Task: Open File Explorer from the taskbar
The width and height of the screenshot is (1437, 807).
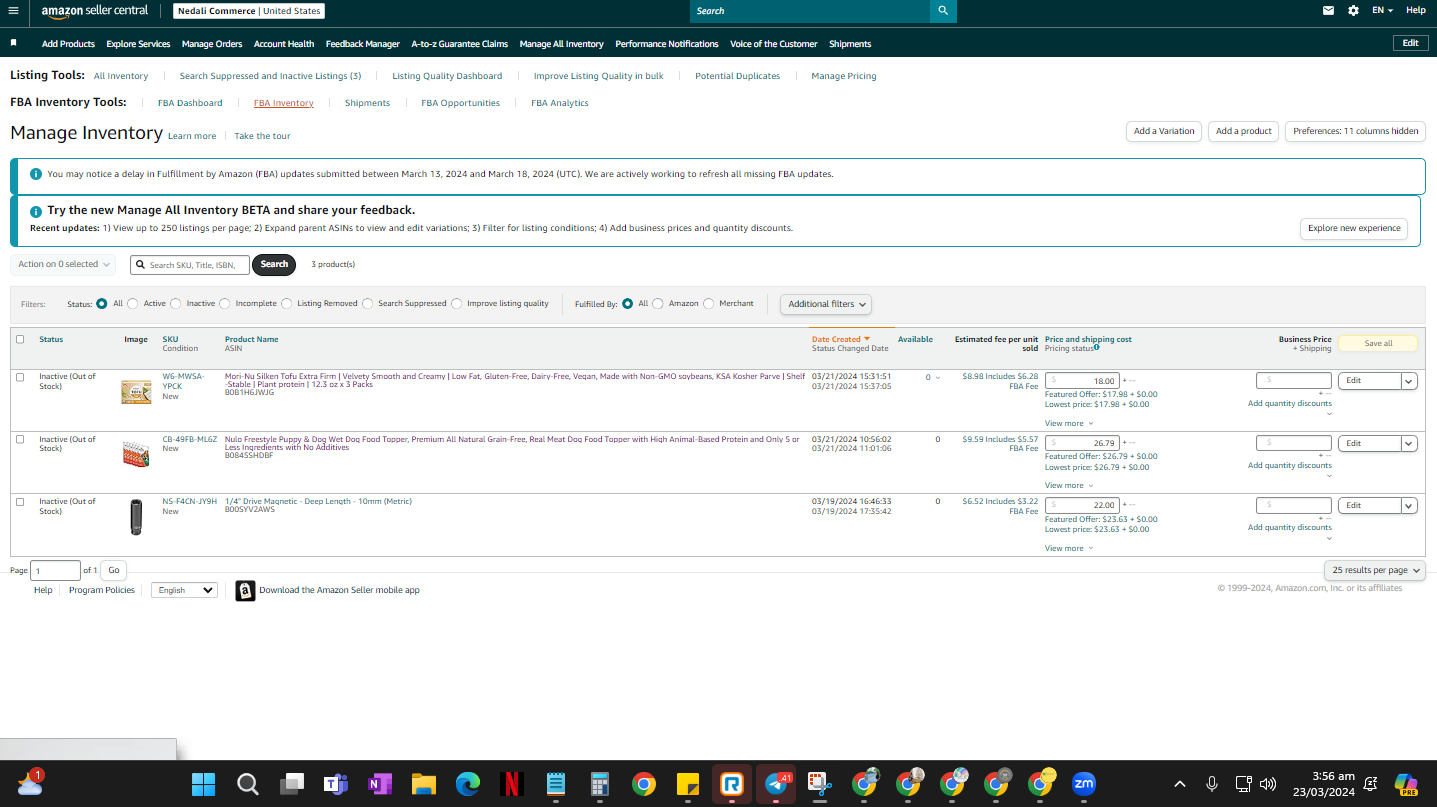Action: (x=423, y=784)
